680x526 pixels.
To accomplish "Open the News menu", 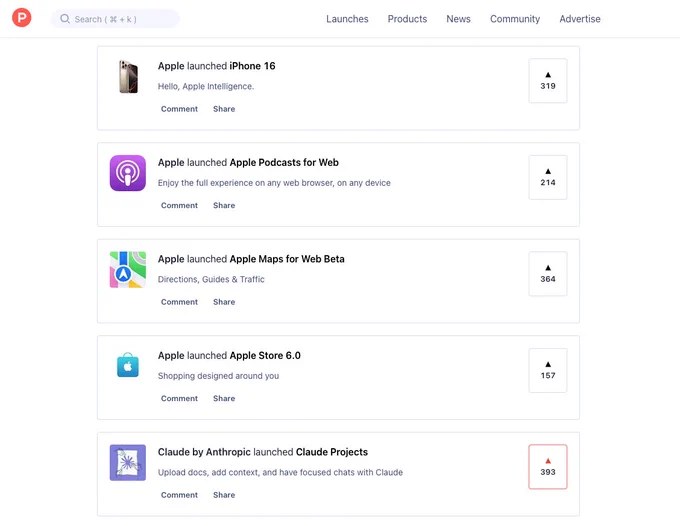I will 458,19.
